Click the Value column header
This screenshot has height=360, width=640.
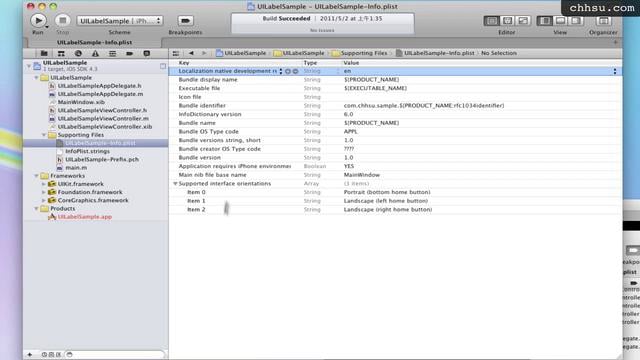482,63
